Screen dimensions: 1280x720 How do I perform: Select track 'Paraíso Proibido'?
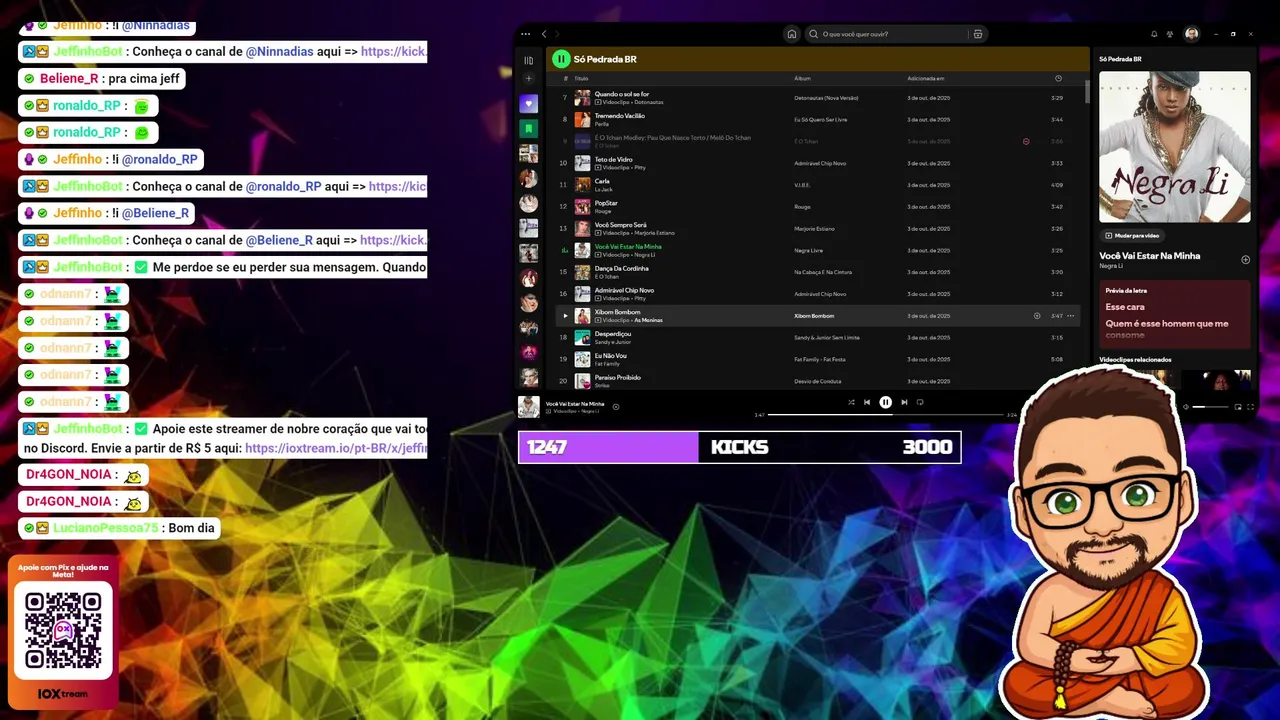click(x=618, y=377)
